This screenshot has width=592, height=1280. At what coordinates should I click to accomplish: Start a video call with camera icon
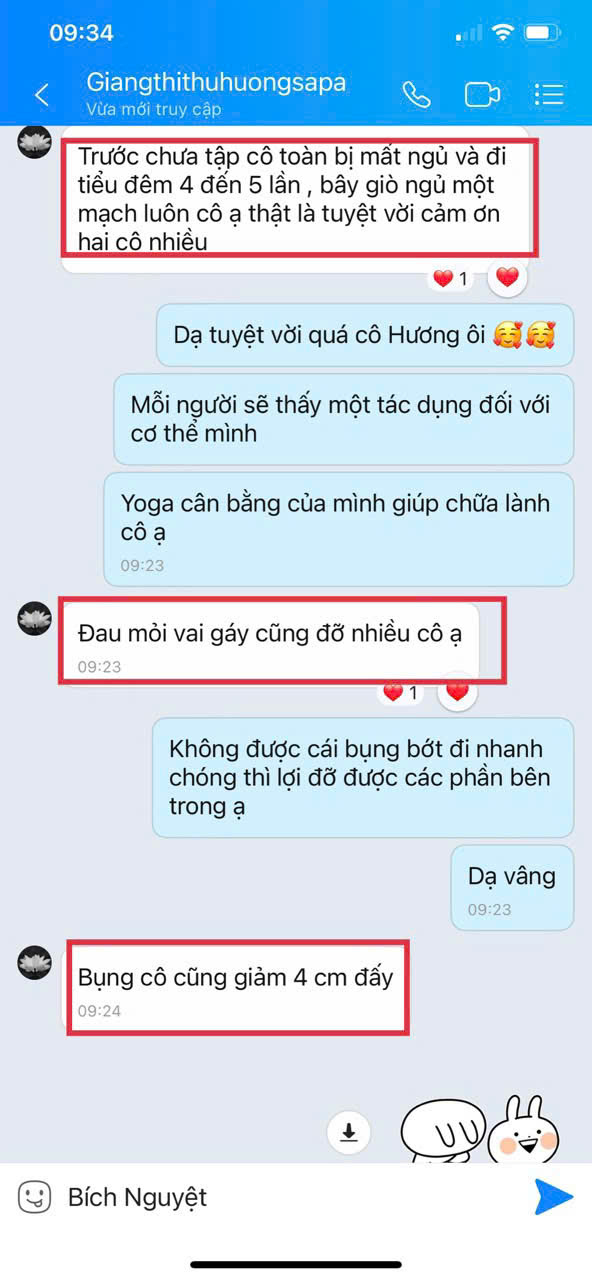pos(482,94)
